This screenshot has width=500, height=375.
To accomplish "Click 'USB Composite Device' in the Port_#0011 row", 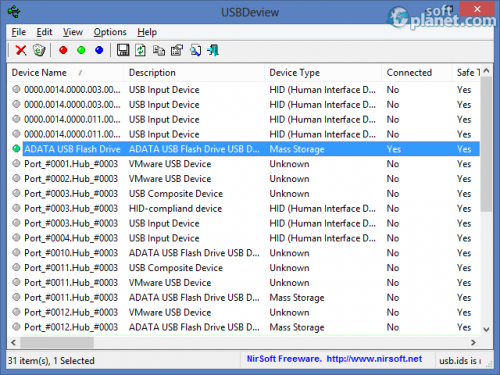I will tap(176, 268).
